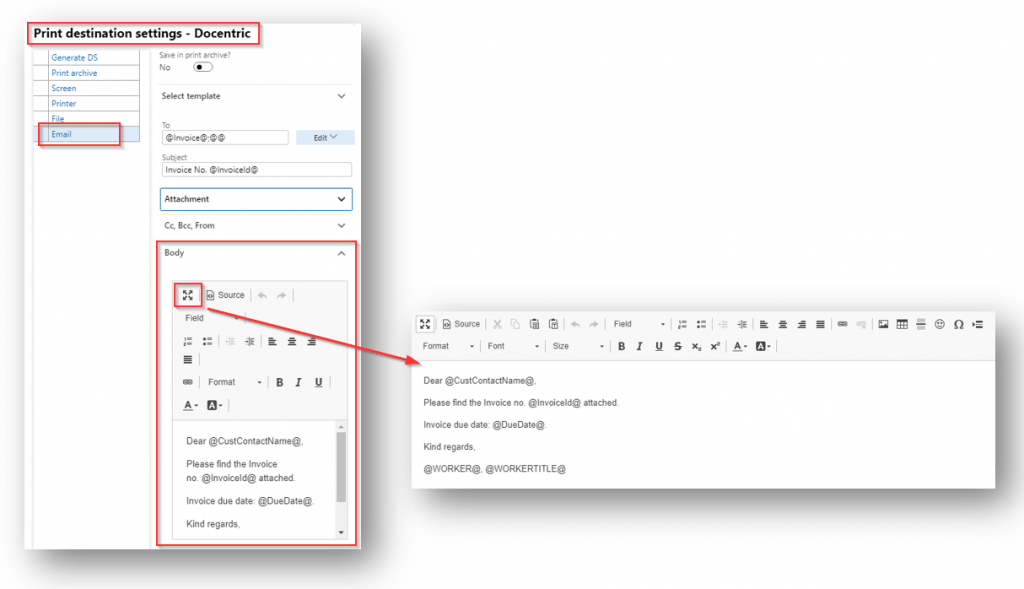This screenshot has width=1024, height=589.
Task: Toggle Underline in Body editor panel
Action: coord(319,382)
